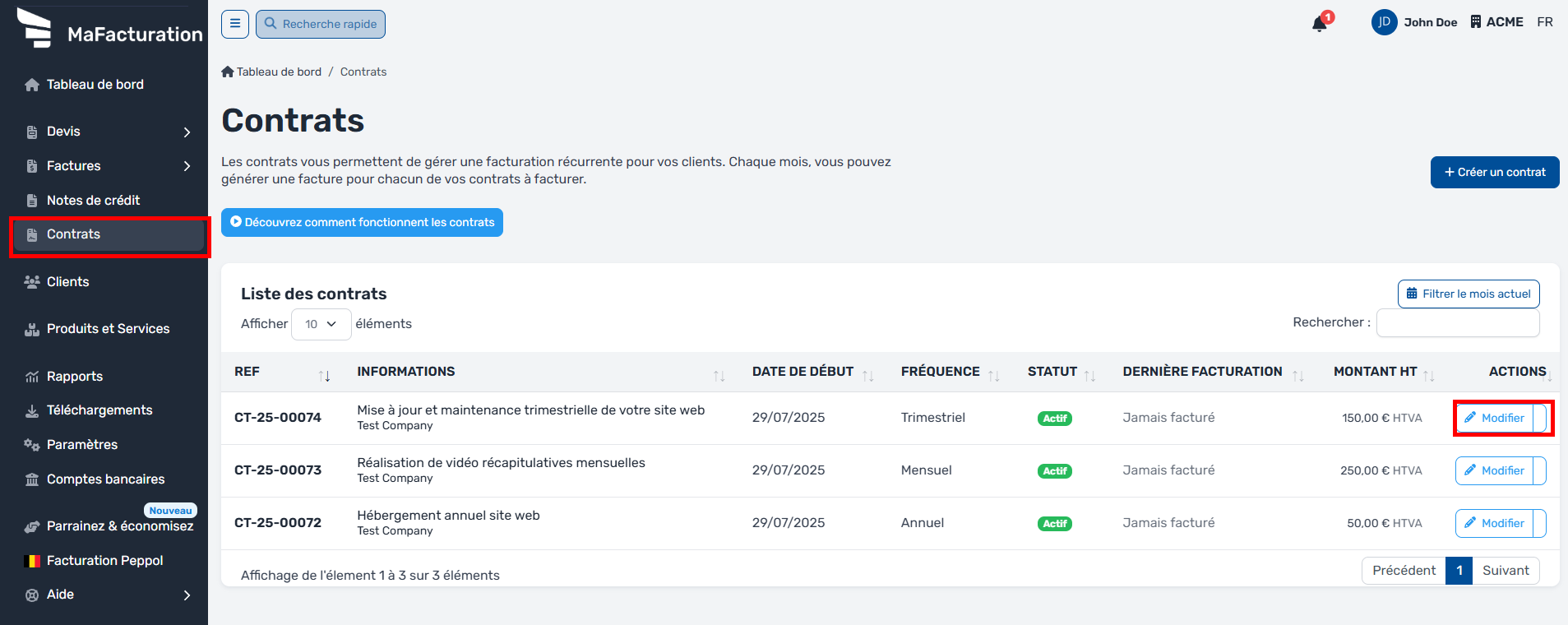
Task: Expand the Factures submenu
Action: (x=187, y=166)
